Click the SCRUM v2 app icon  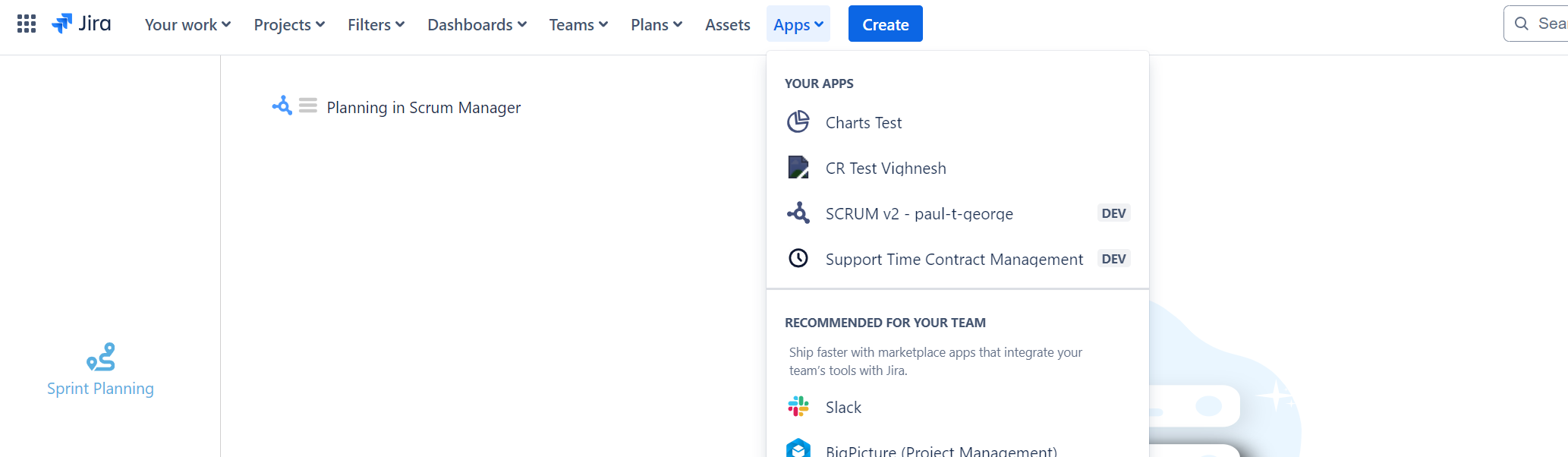798,213
